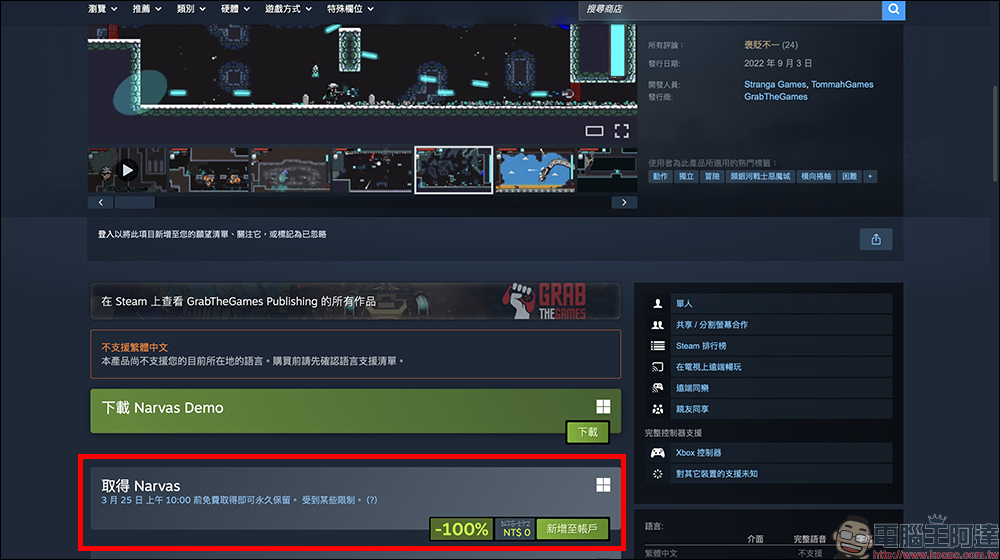Play the trailer video thumbnail
This screenshot has height=560, width=1000.
[127, 170]
